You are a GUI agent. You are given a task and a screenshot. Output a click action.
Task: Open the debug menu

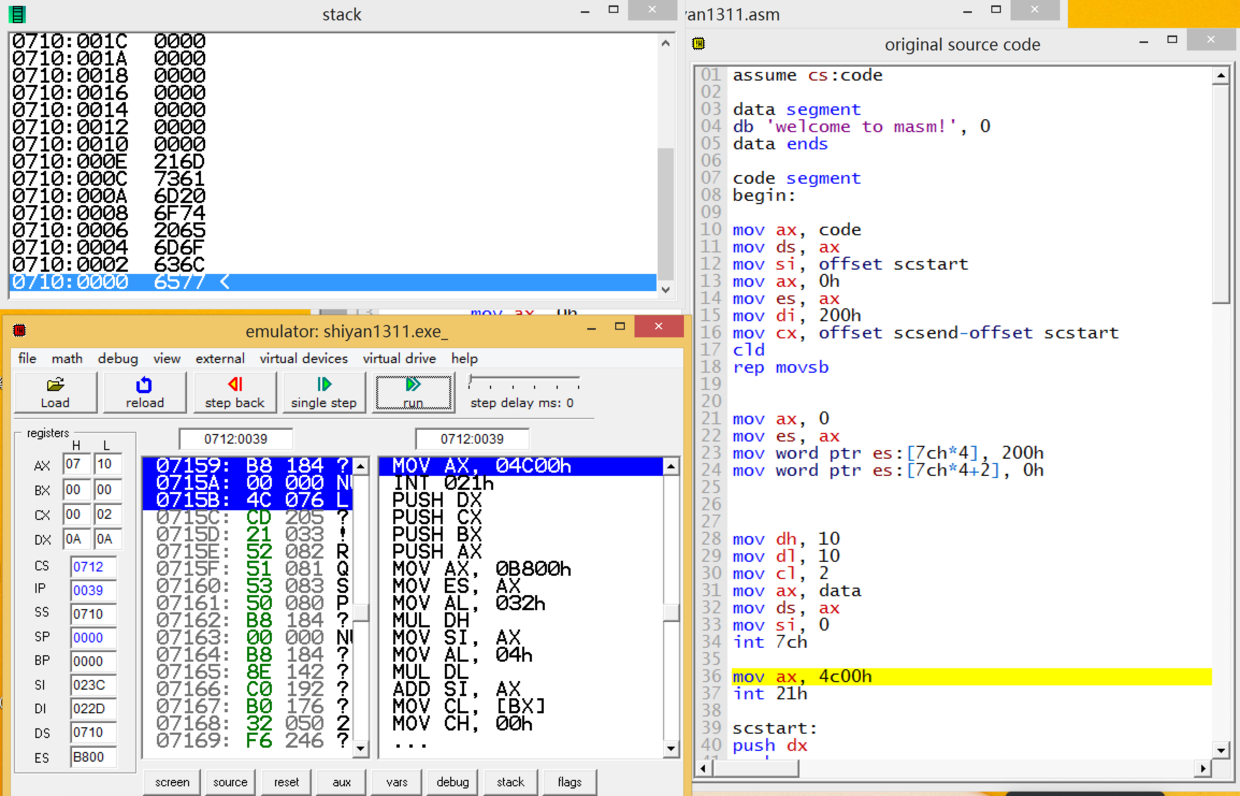coord(117,358)
